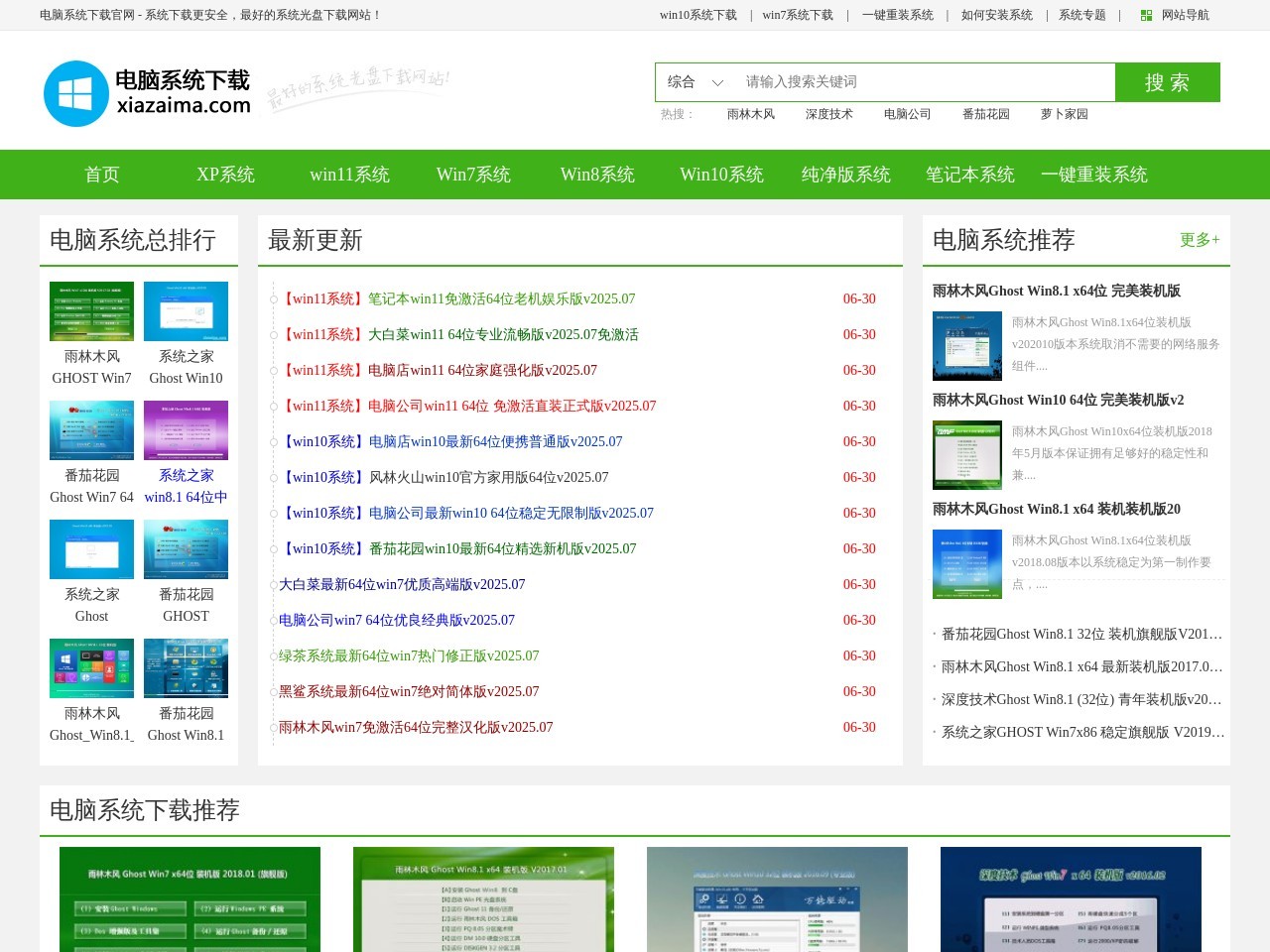The width and height of the screenshot is (1270, 952).
Task: Open 风林火山win10官方家用版64位 article
Action: [x=489, y=477]
